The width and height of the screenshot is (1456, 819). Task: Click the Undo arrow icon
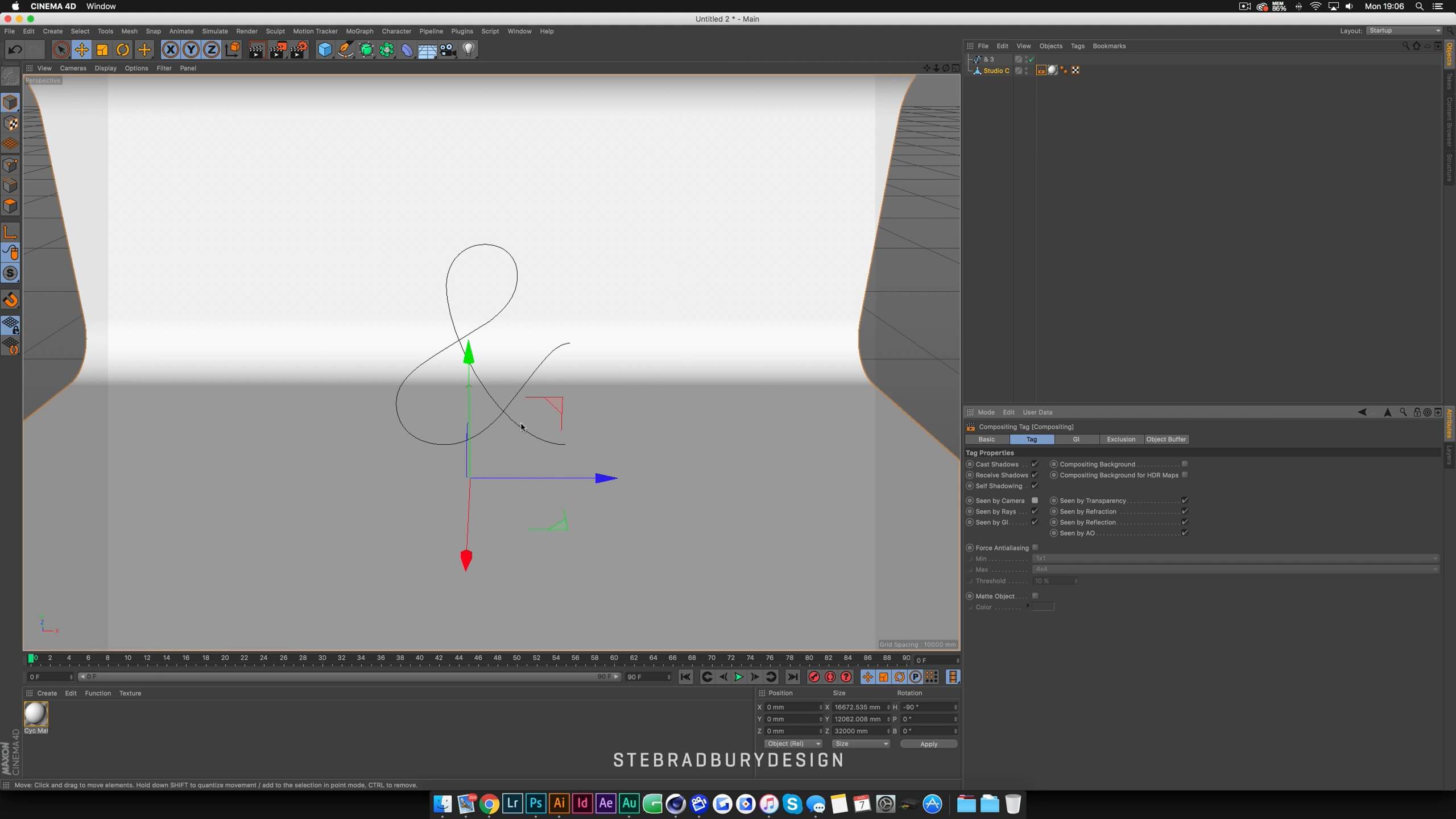pos(15,50)
